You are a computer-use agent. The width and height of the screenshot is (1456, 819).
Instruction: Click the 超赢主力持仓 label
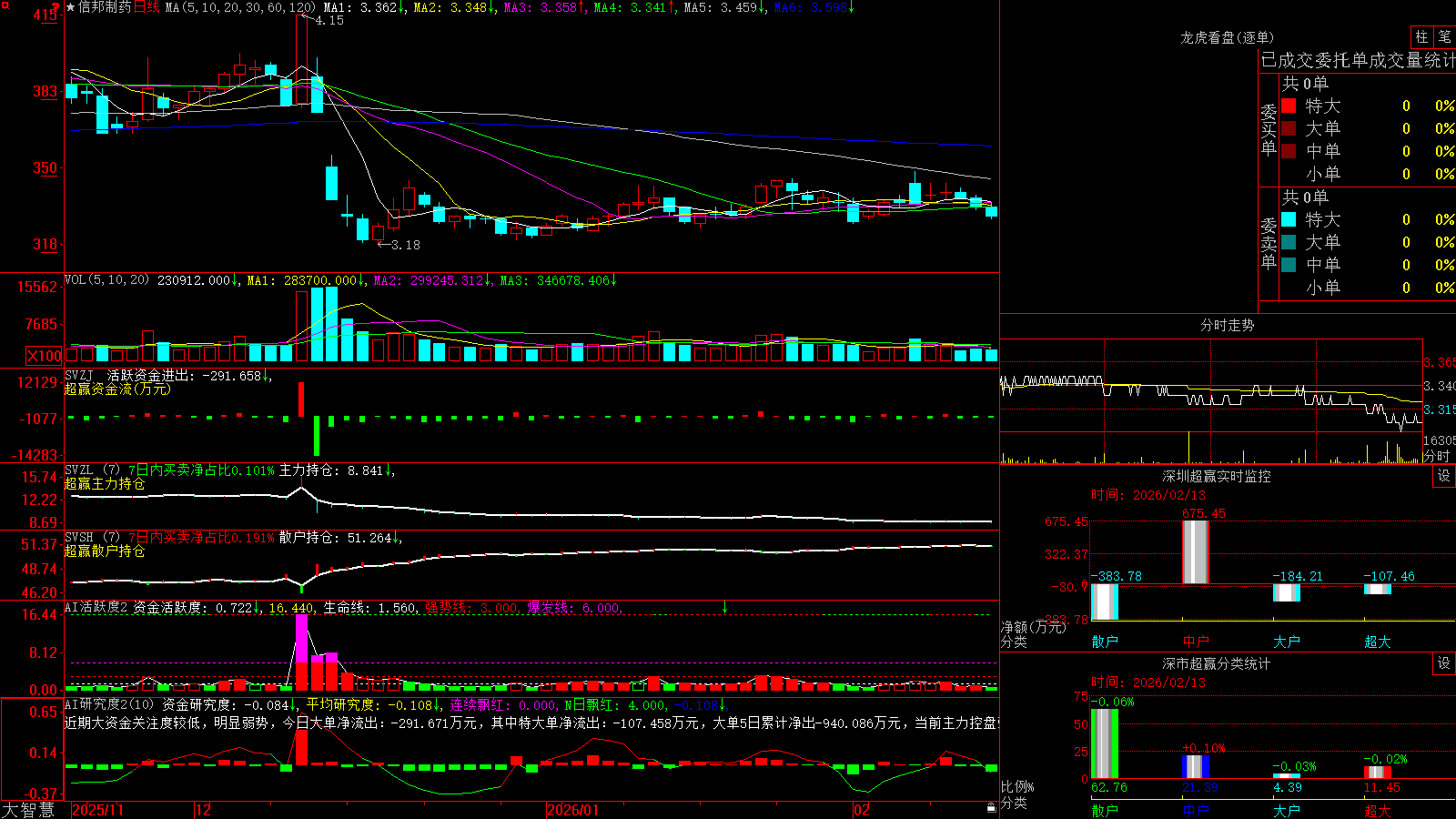[x=105, y=483]
